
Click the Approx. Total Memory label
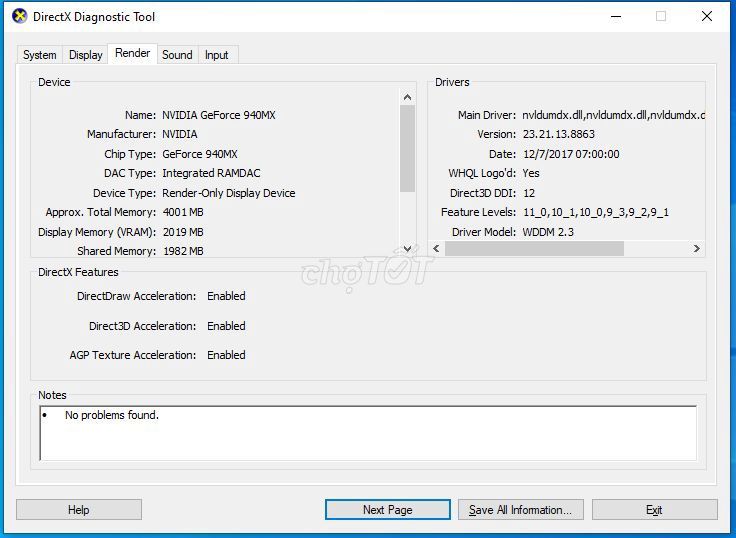coord(100,212)
